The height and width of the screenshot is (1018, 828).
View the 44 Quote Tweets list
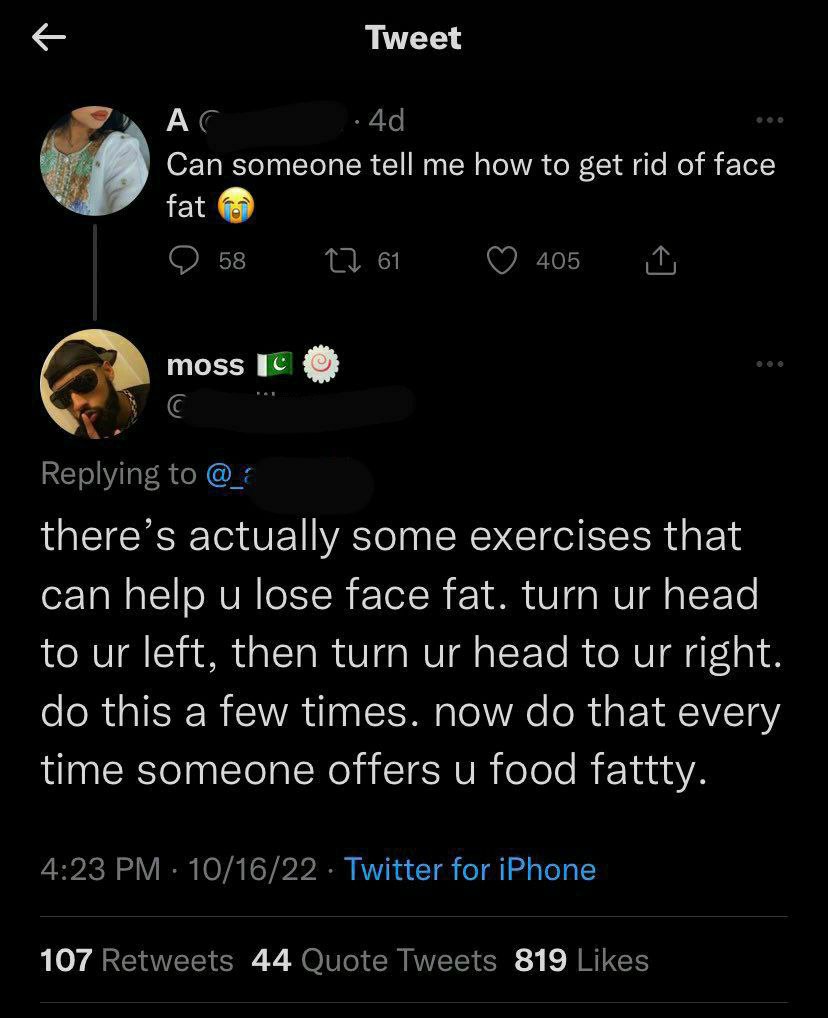[x=374, y=960]
